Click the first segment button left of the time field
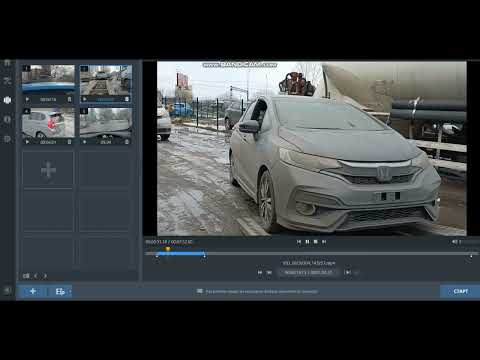This screenshot has width=480, height=360. click(x=260, y=272)
